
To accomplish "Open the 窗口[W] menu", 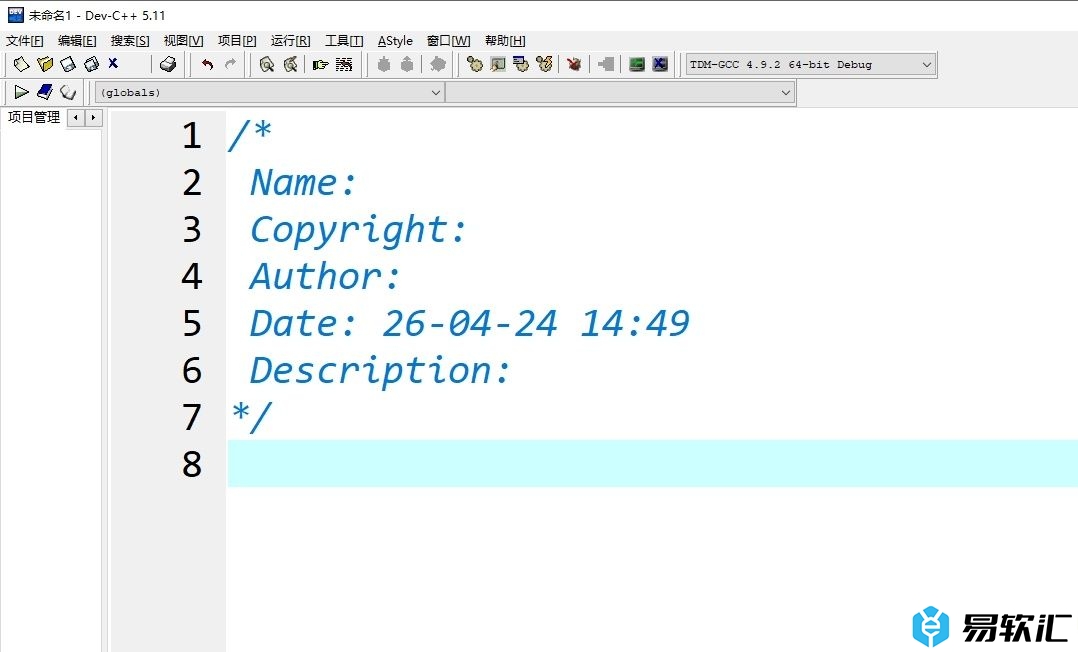I will 448,41.
